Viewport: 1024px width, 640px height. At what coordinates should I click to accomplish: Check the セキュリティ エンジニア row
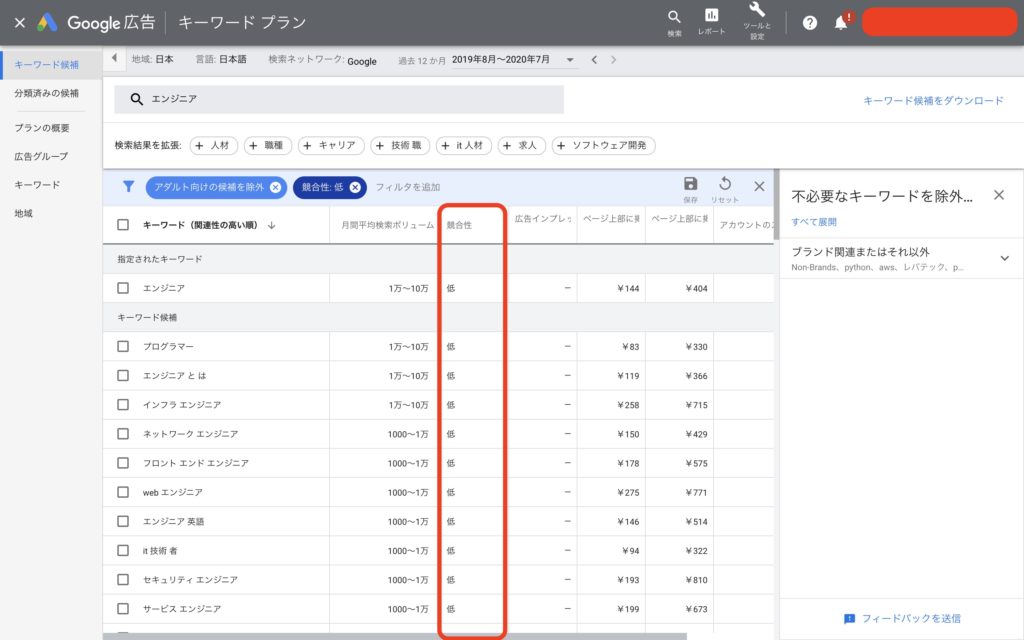coord(123,580)
